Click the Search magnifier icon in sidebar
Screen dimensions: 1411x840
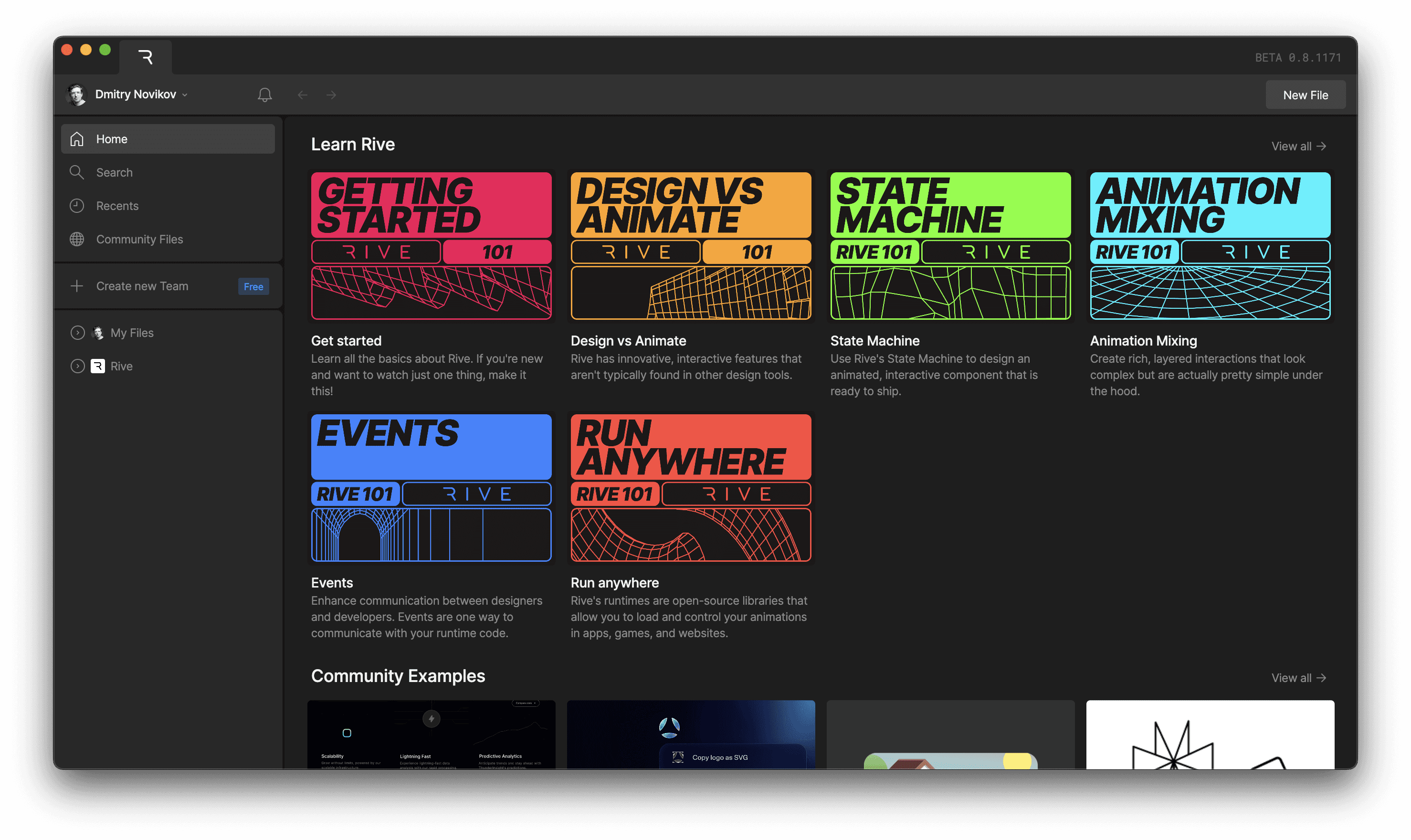(x=76, y=172)
